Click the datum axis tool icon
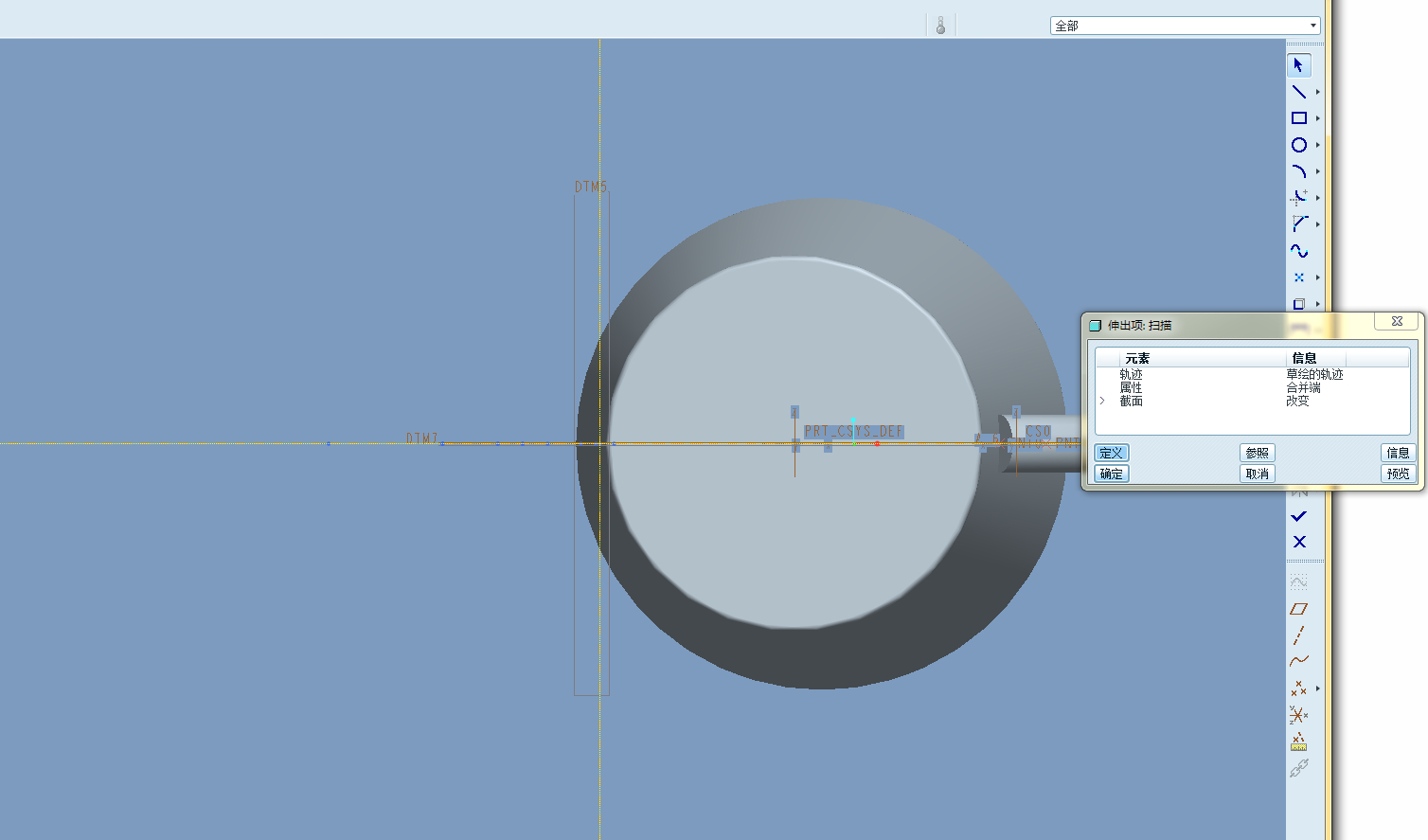Viewport: 1428px width, 840px height. [1298, 635]
